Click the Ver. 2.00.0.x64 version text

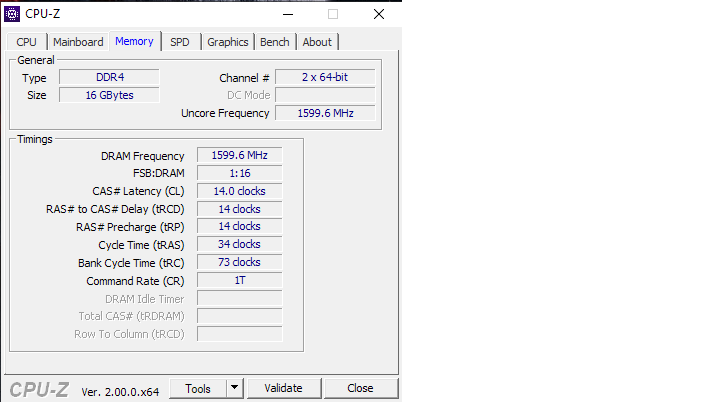[x=120, y=392]
